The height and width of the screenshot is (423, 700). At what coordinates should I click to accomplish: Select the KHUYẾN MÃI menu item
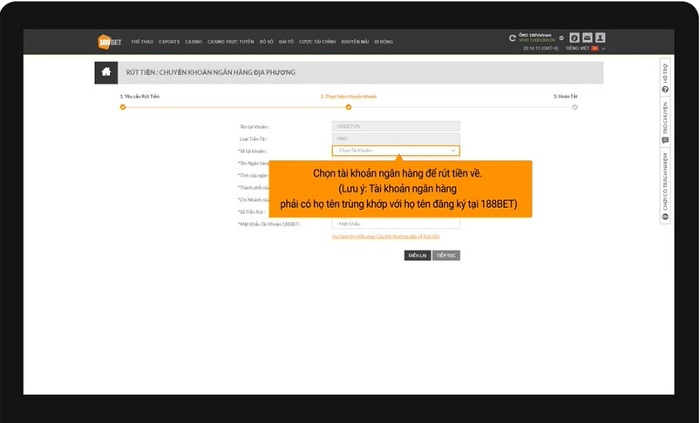355,42
